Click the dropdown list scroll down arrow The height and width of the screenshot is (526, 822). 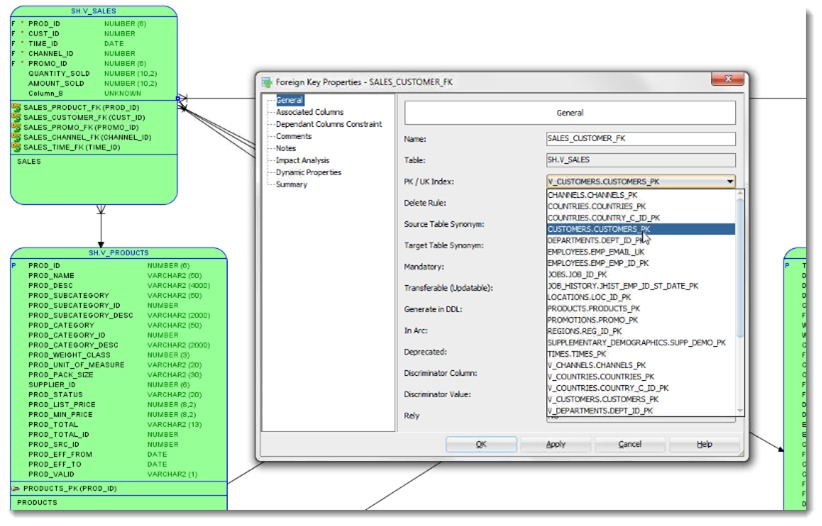pos(740,411)
